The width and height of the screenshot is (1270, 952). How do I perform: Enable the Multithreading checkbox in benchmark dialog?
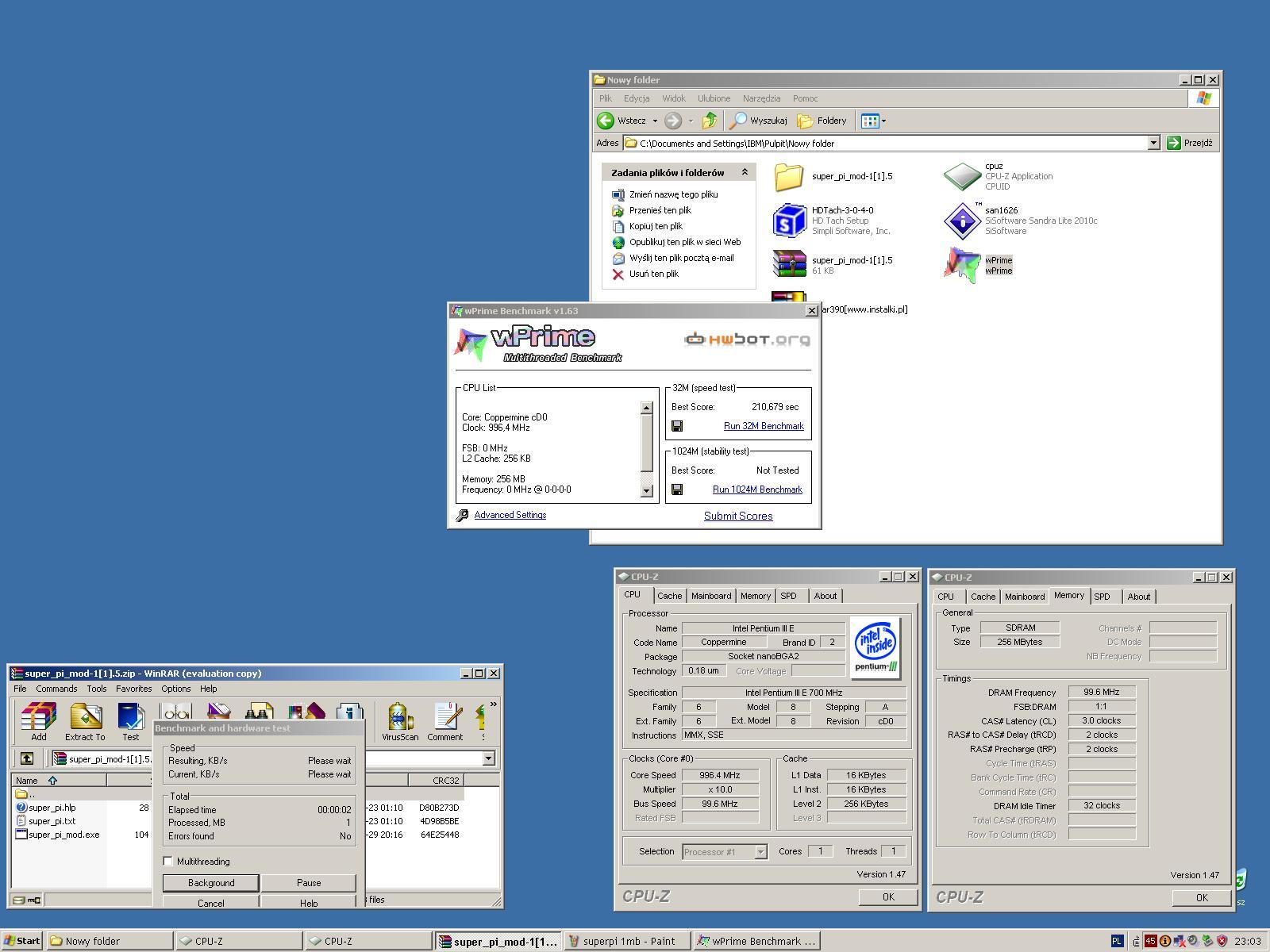(x=167, y=861)
